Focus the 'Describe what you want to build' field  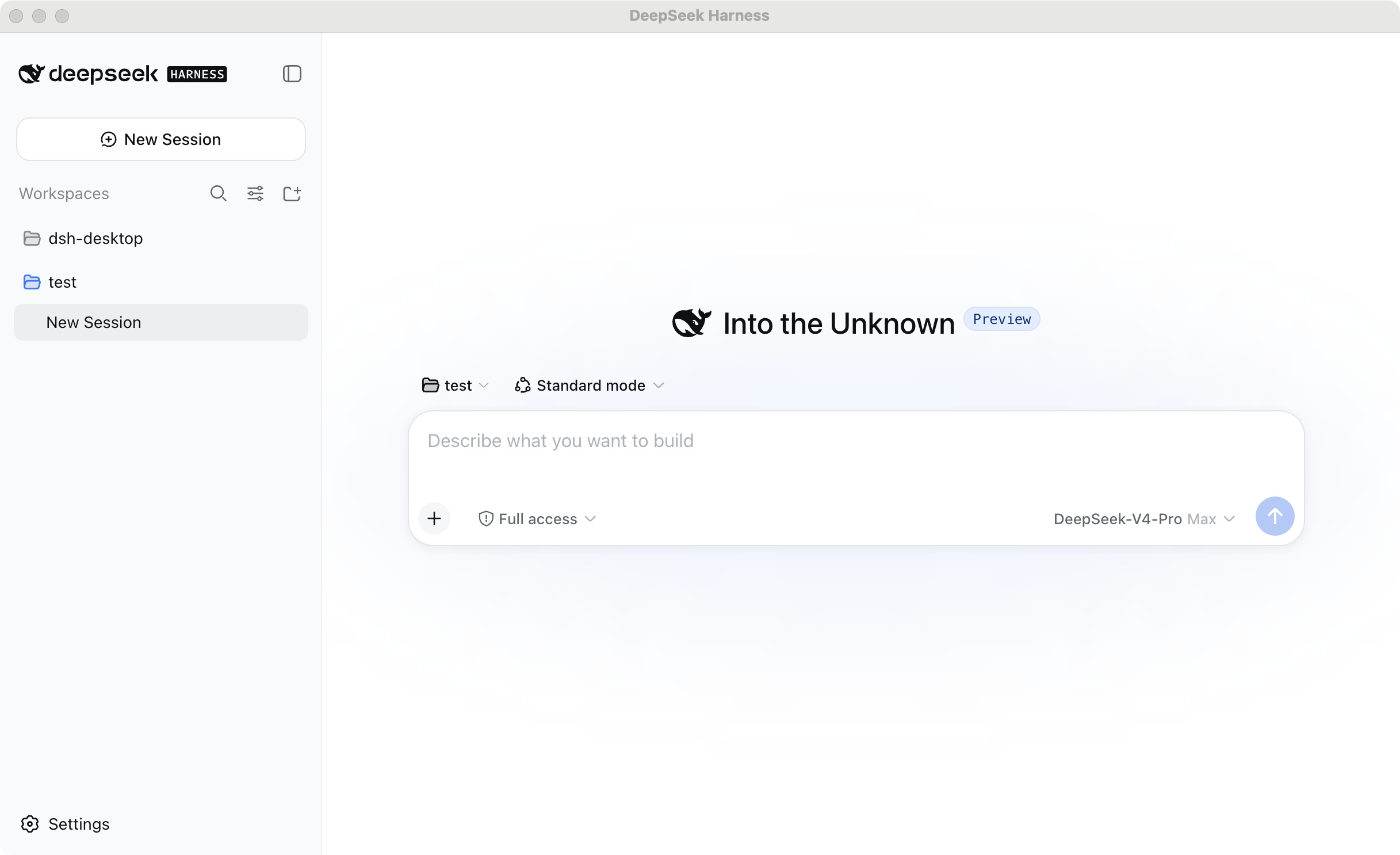point(856,441)
